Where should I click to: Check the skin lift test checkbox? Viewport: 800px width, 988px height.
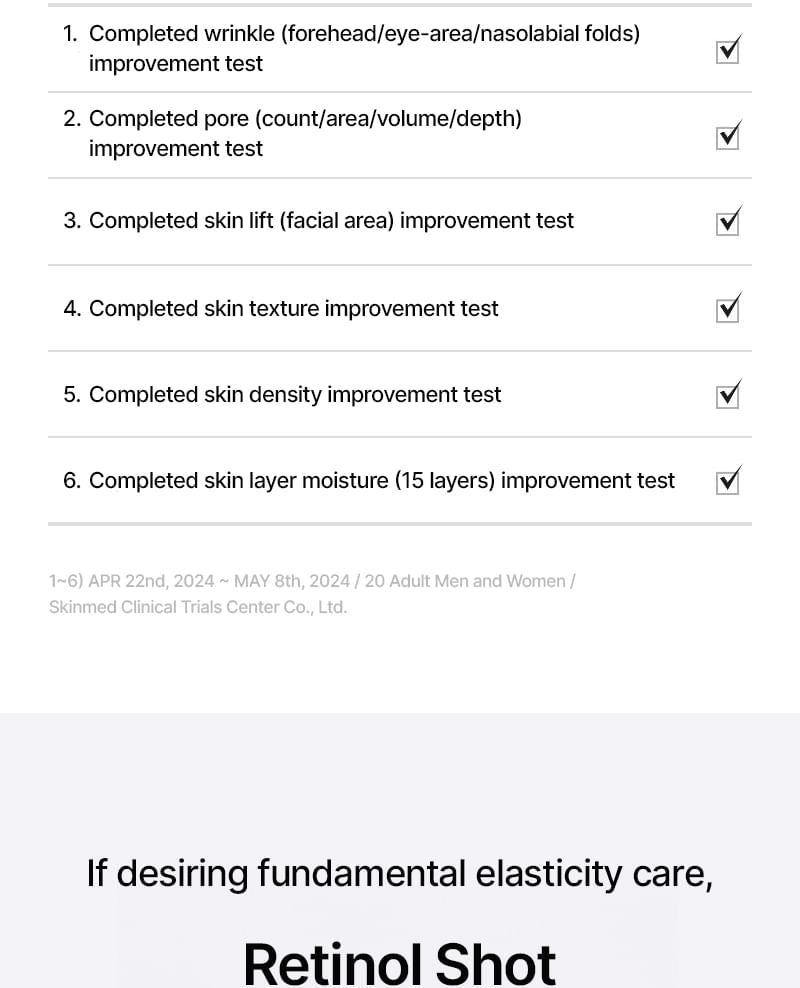tap(728, 223)
